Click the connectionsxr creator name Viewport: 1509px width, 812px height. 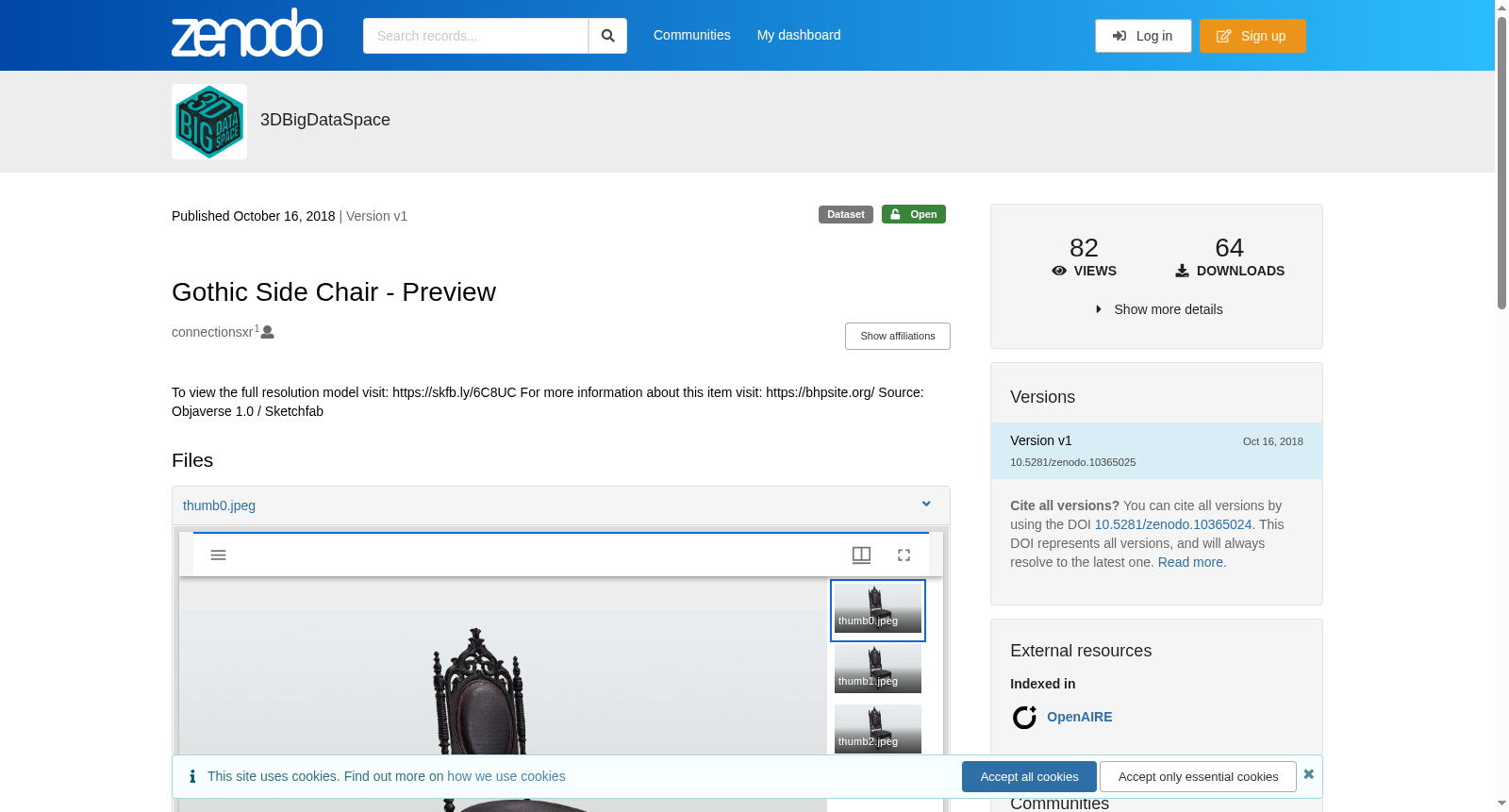coord(212,332)
